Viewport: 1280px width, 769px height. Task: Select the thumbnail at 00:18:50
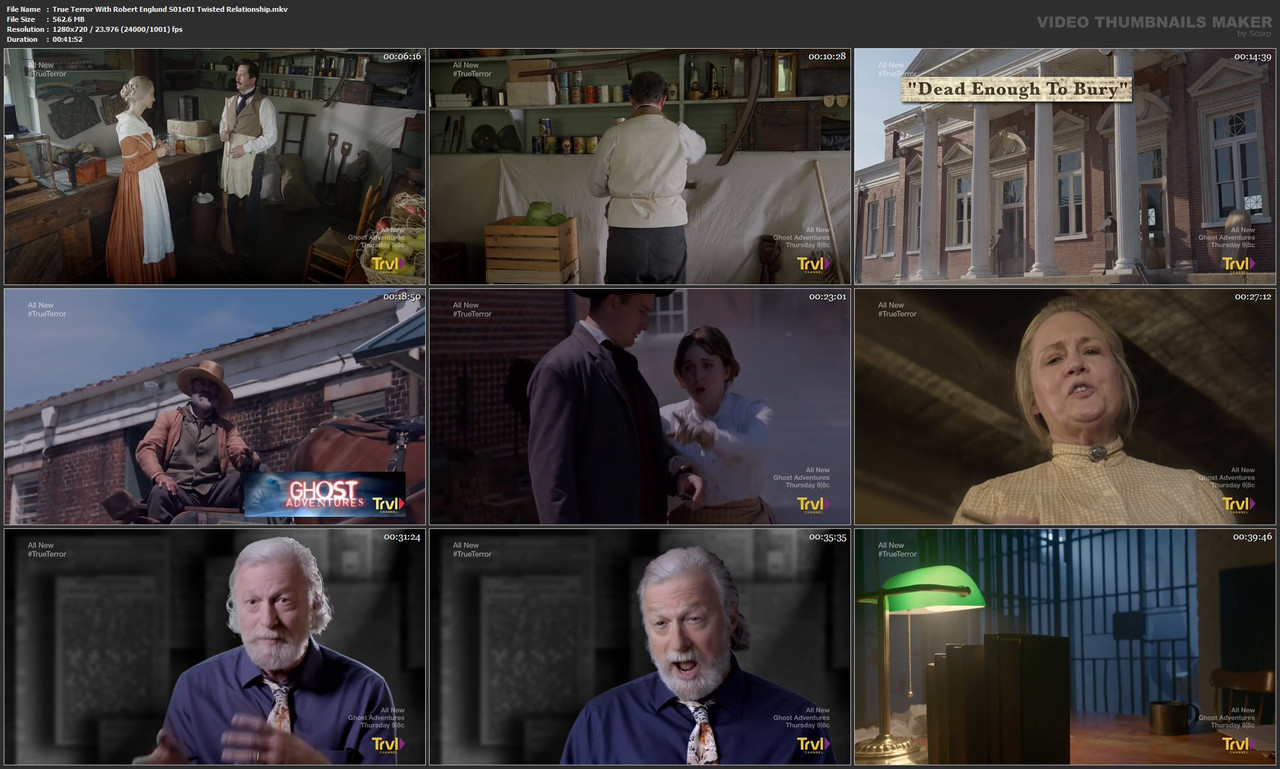pos(215,406)
